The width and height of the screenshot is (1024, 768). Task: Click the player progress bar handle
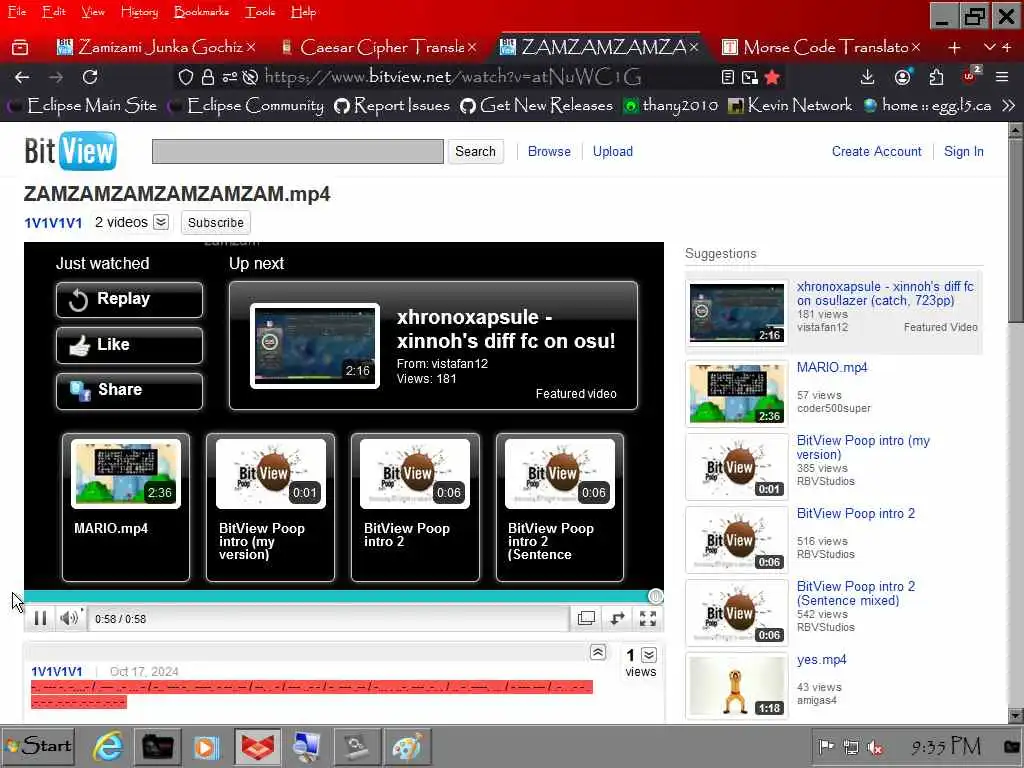click(656, 596)
